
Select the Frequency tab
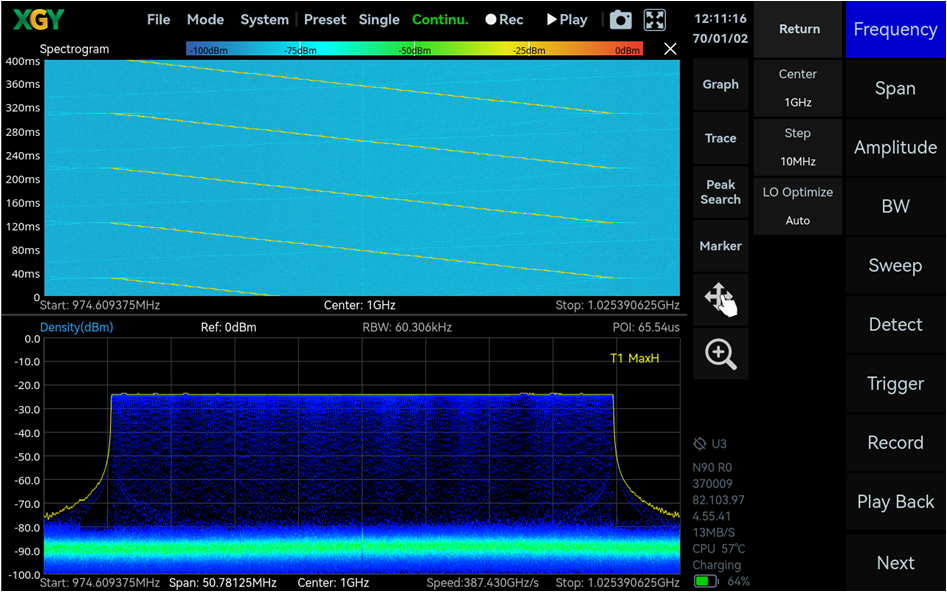point(896,29)
